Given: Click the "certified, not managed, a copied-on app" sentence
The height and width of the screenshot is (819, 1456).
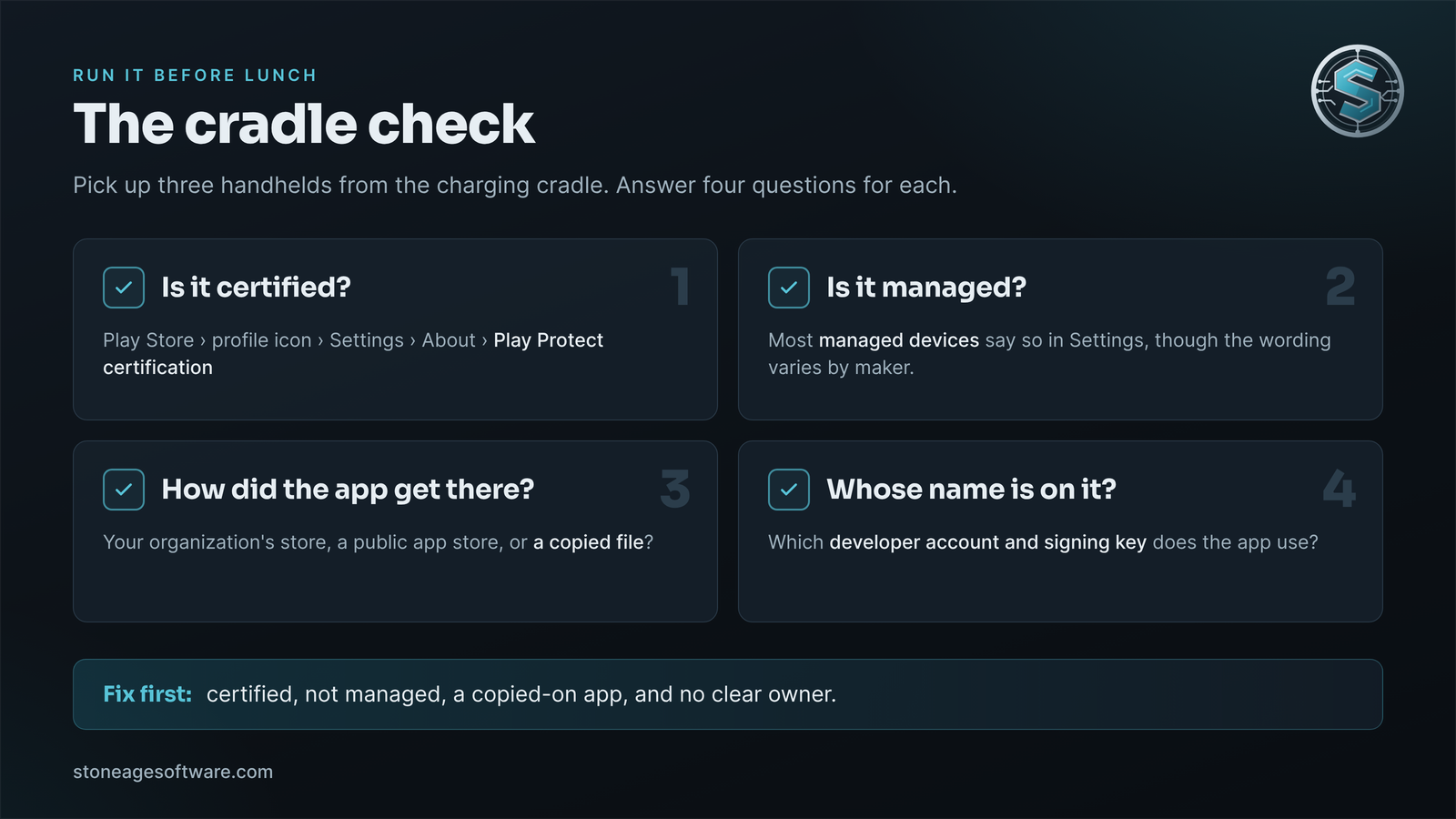Looking at the screenshot, I should [521, 694].
